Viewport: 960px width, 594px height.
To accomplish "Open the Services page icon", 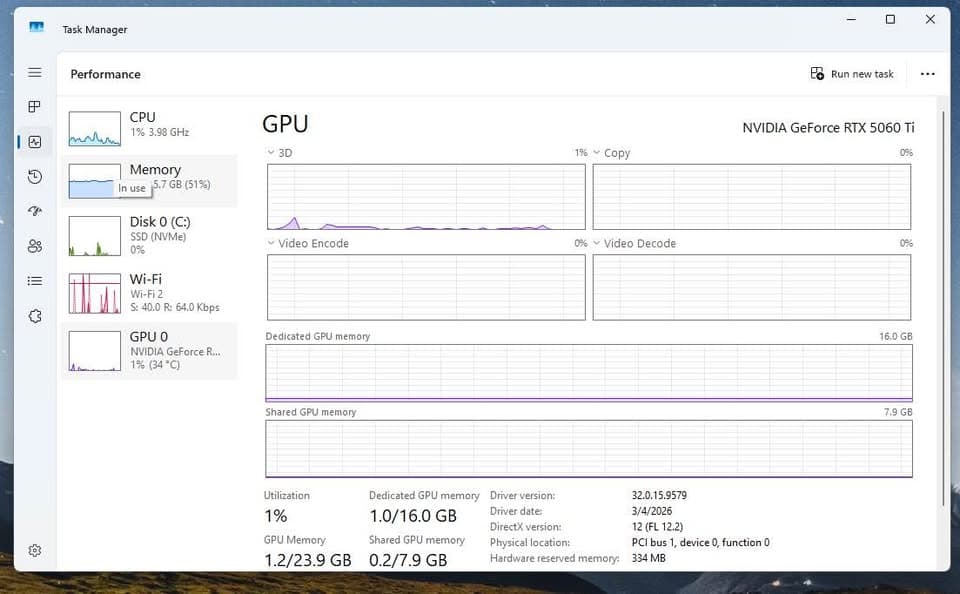I will (35, 316).
